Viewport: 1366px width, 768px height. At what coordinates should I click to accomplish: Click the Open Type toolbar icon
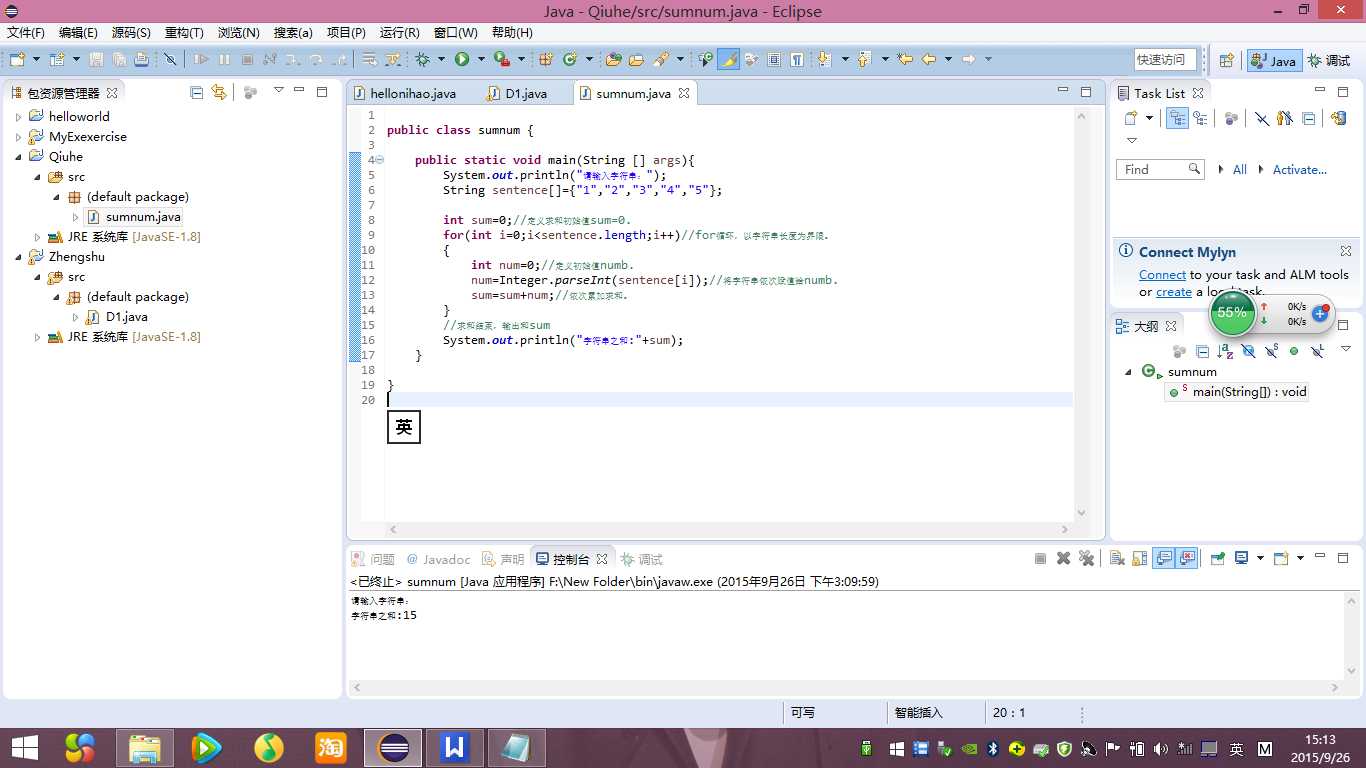tap(613, 60)
